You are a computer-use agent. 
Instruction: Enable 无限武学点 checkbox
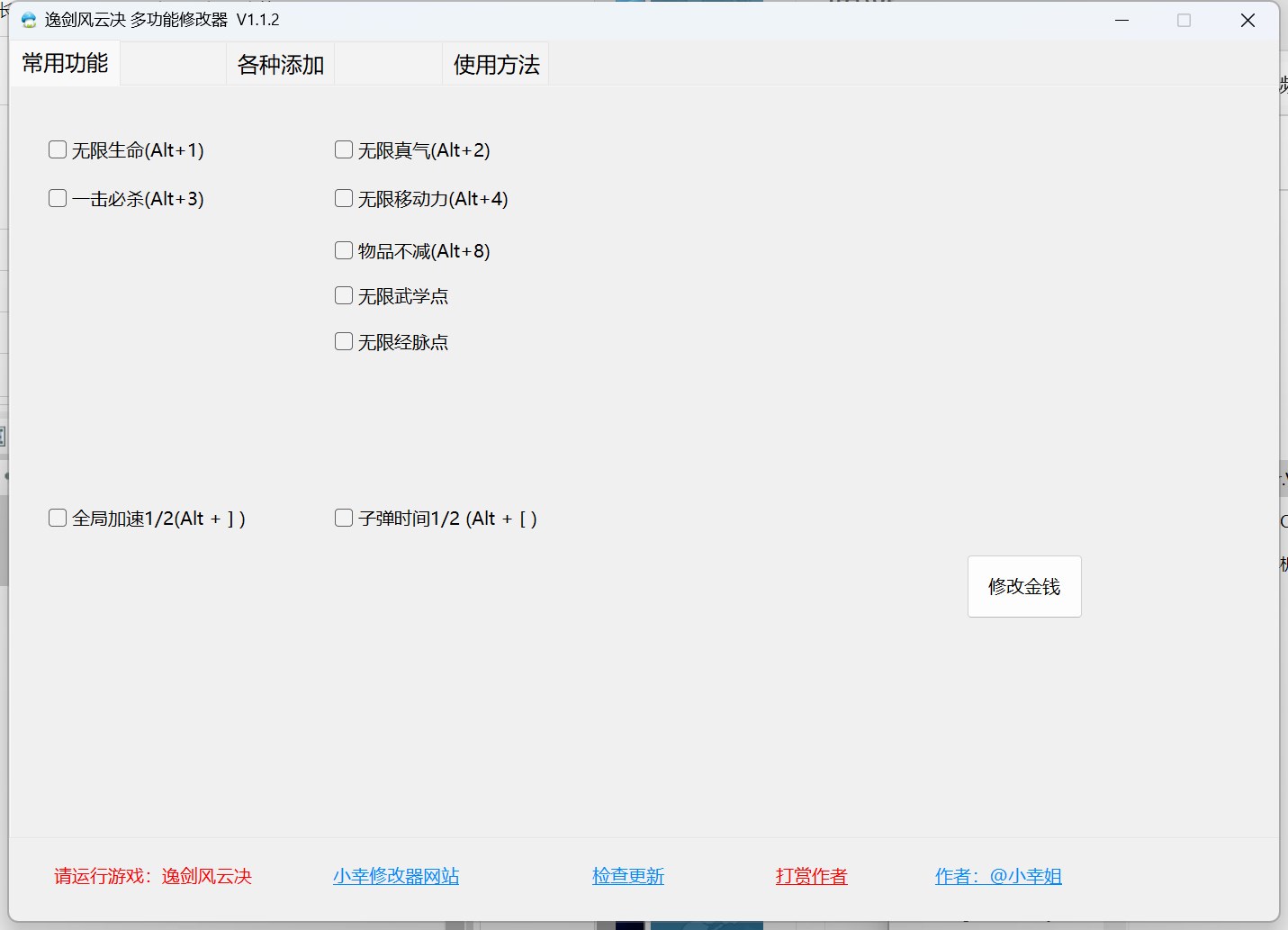pos(344,295)
